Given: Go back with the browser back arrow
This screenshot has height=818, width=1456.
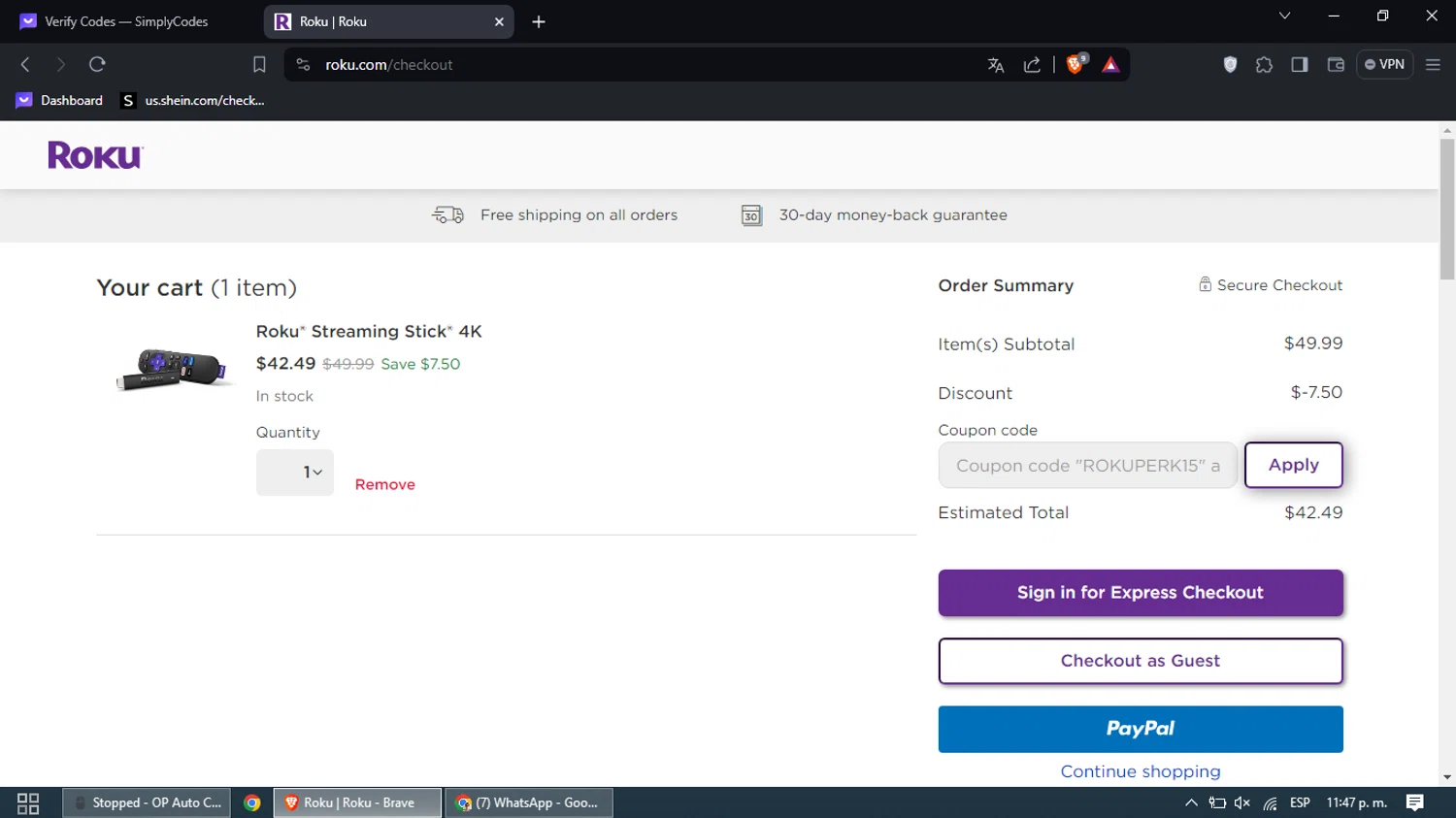Looking at the screenshot, I should [25, 65].
